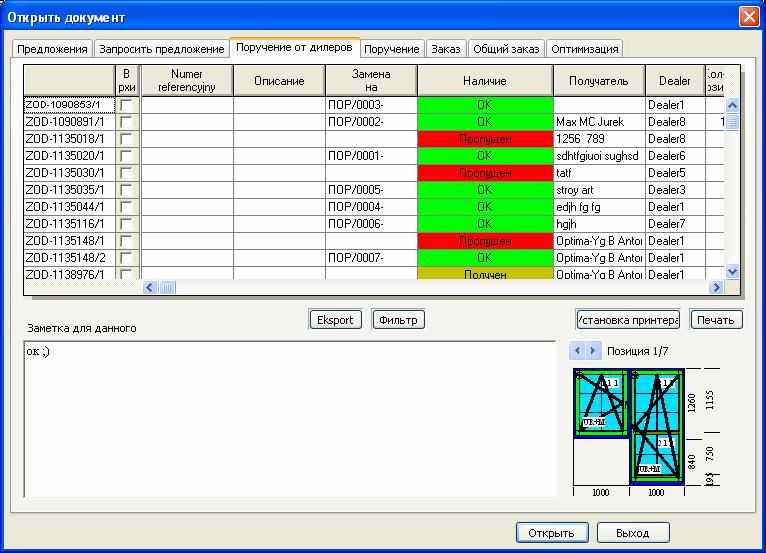The image size is (766, 553).
Task: Open the Оптимизация tab
Action: 585,49
